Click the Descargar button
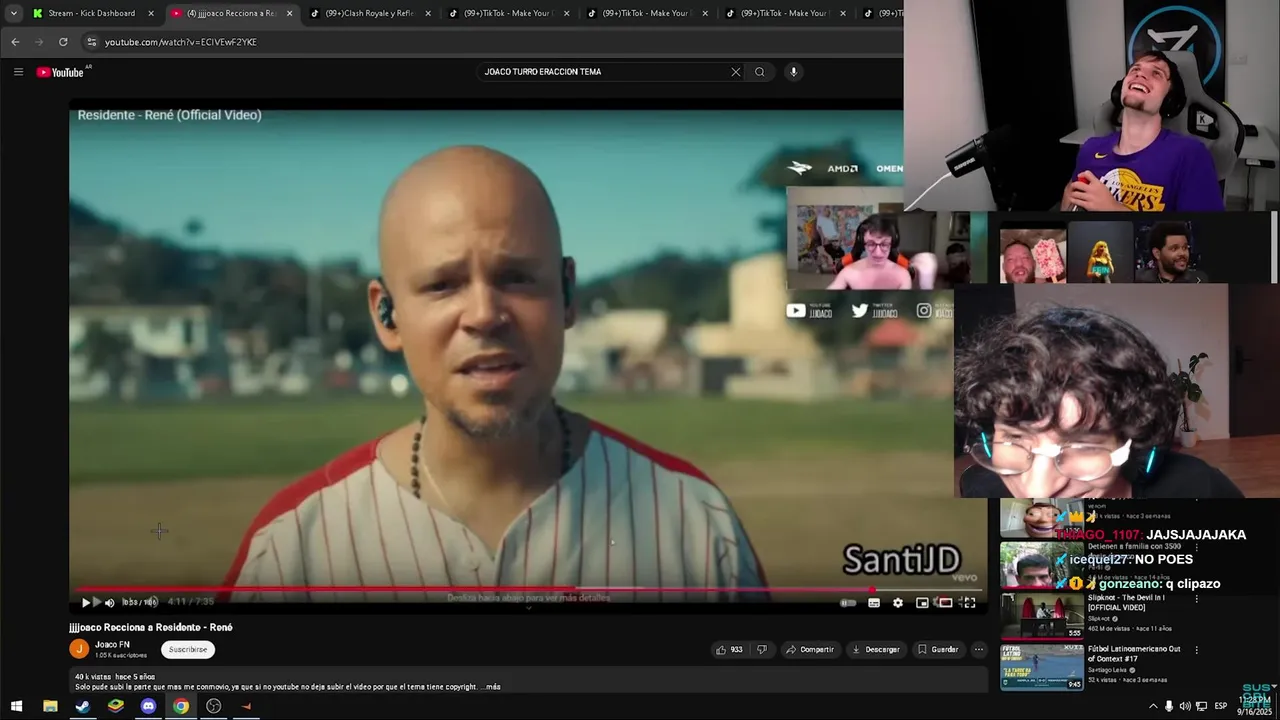The height and width of the screenshot is (720, 1280). [875, 649]
